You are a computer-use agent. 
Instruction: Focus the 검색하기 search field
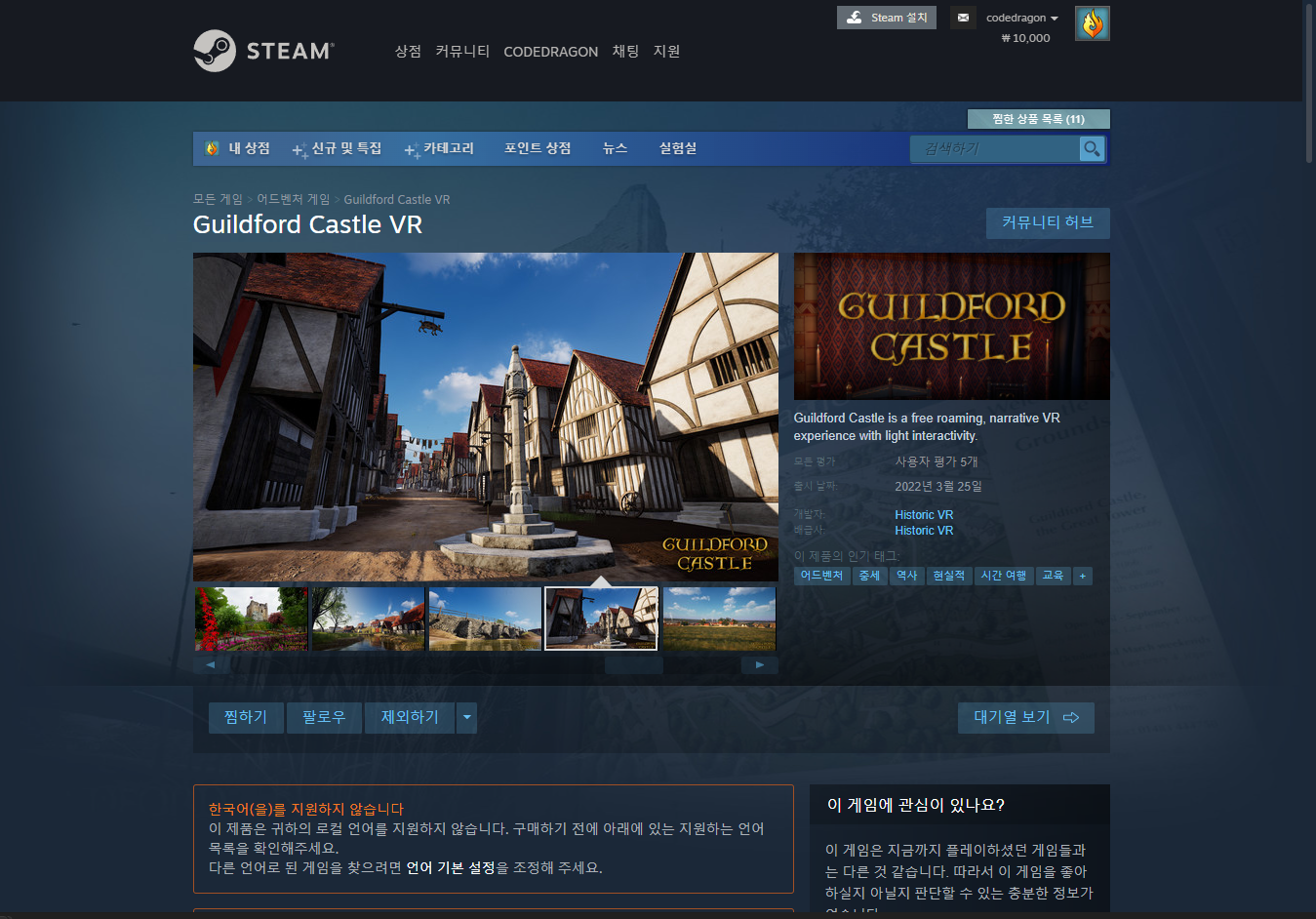pos(996,148)
